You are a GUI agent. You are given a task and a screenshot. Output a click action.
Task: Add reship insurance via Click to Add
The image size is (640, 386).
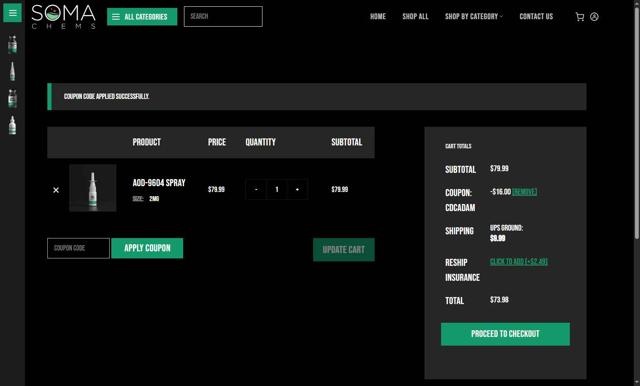(518, 262)
